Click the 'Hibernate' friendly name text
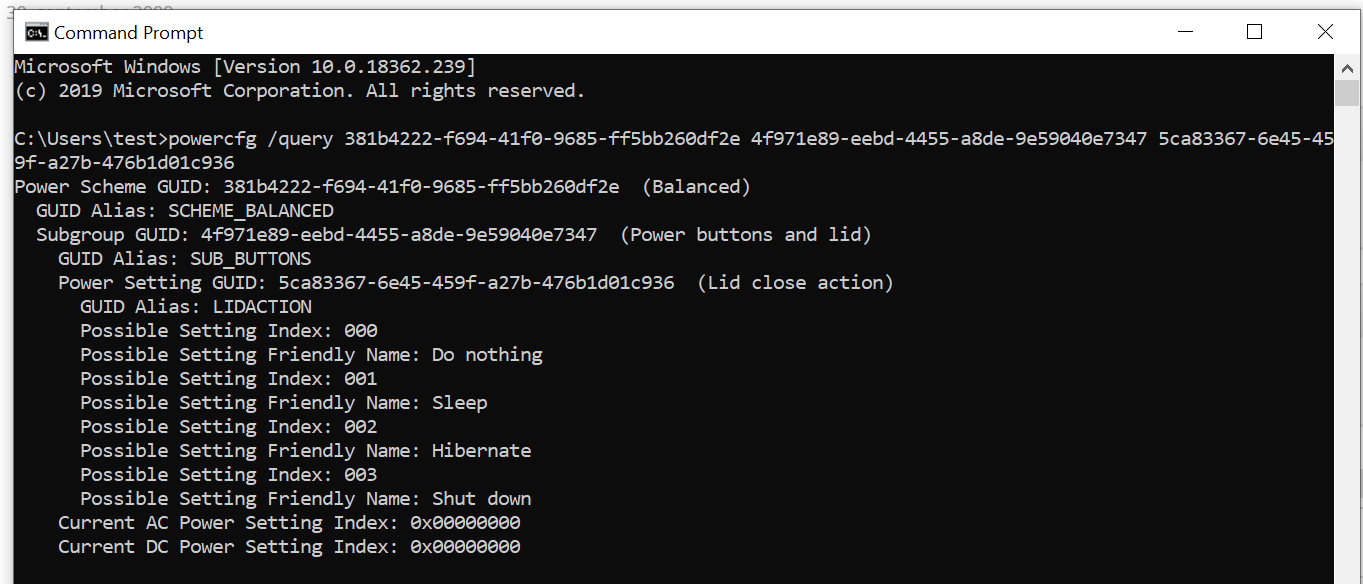 pos(482,451)
